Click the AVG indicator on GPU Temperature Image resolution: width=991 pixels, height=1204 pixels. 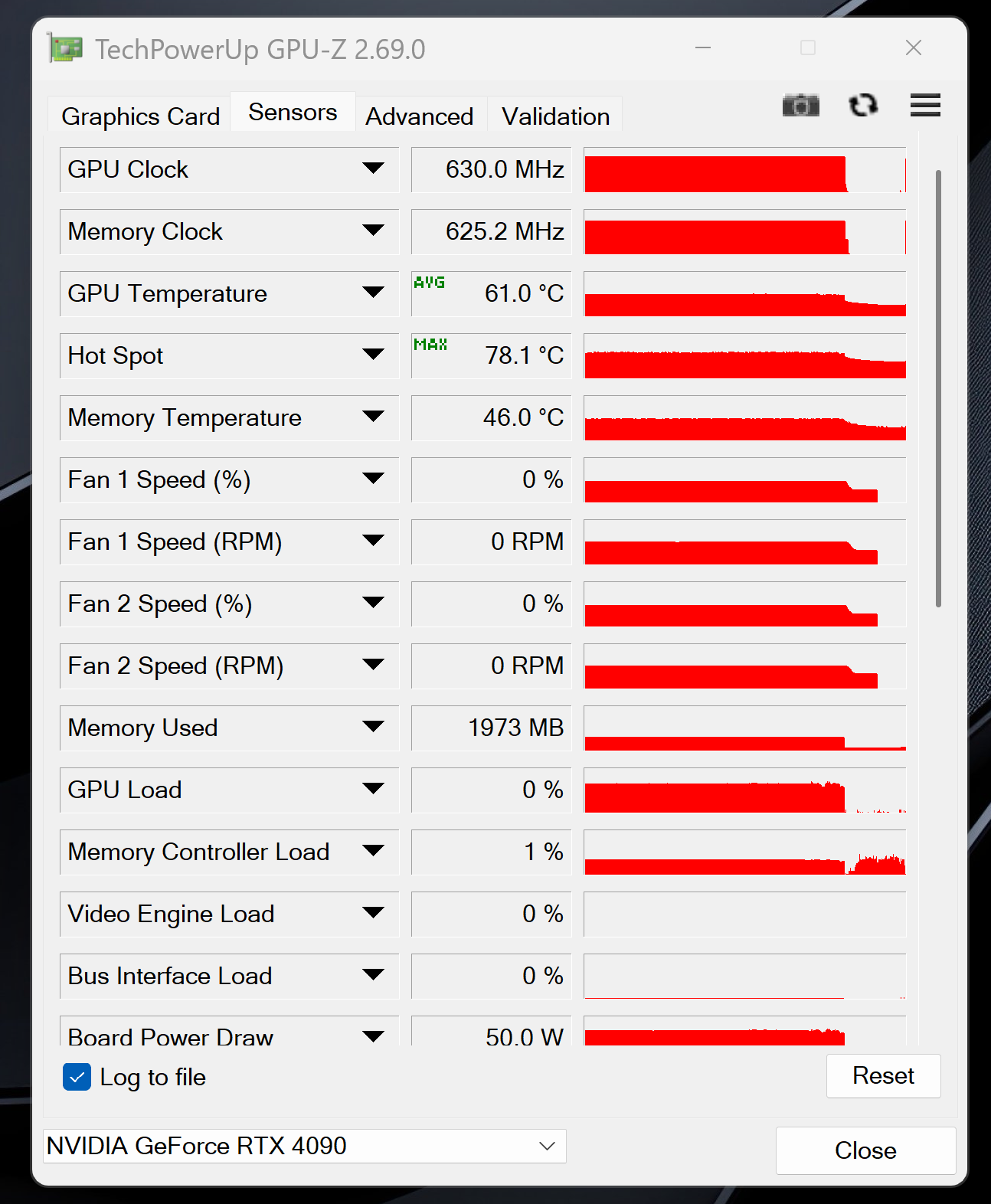pyautogui.click(x=429, y=283)
